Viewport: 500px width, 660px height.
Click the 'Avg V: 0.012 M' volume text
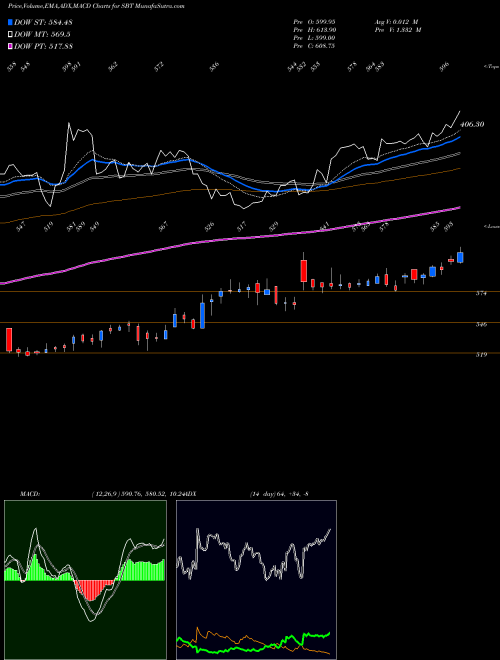pyautogui.click(x=397, y=21)
